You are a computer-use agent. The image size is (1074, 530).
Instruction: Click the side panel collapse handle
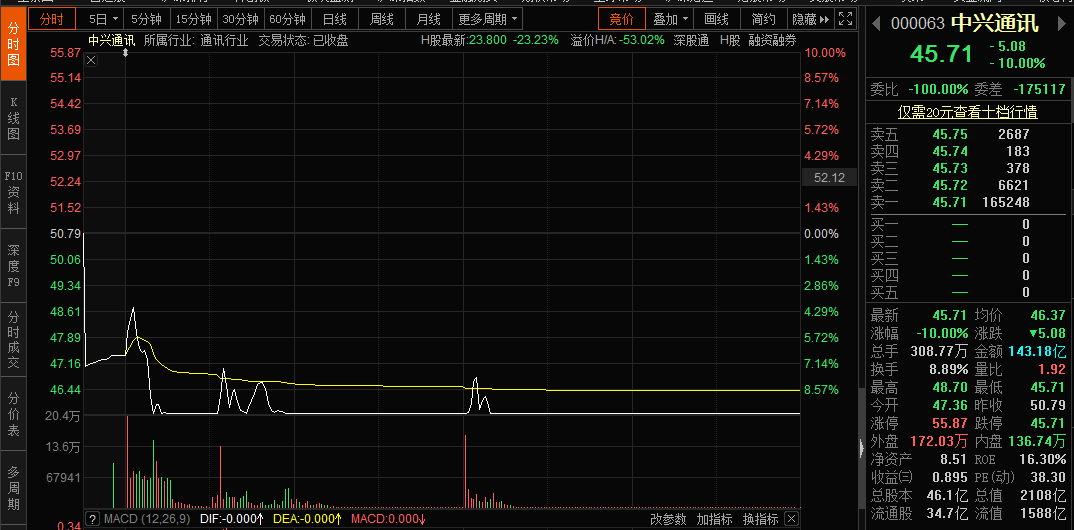(862, 449)
